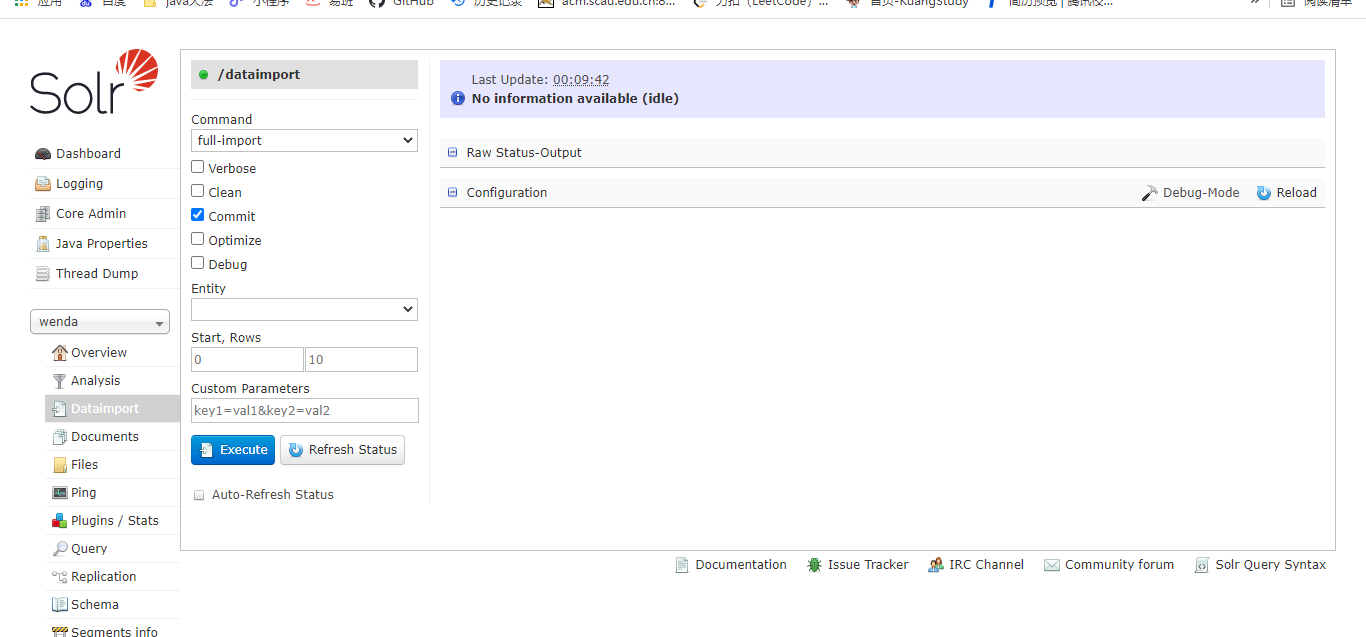Open the Entity dropdown
The image size is (1366, 637).
coord(304,310)
